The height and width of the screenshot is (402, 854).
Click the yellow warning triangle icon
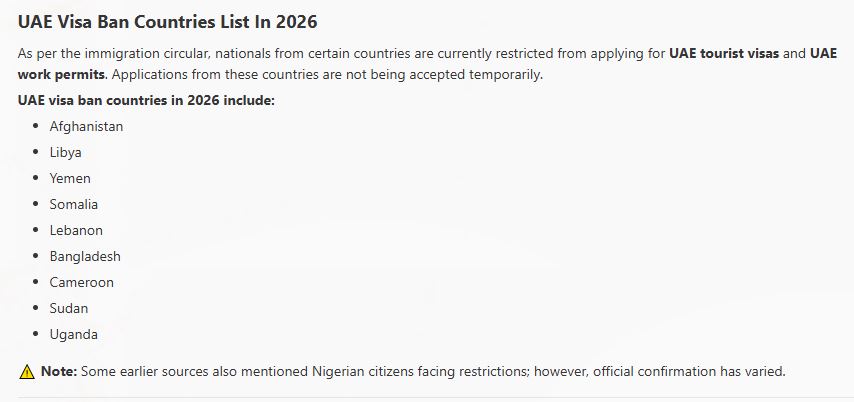27,372
